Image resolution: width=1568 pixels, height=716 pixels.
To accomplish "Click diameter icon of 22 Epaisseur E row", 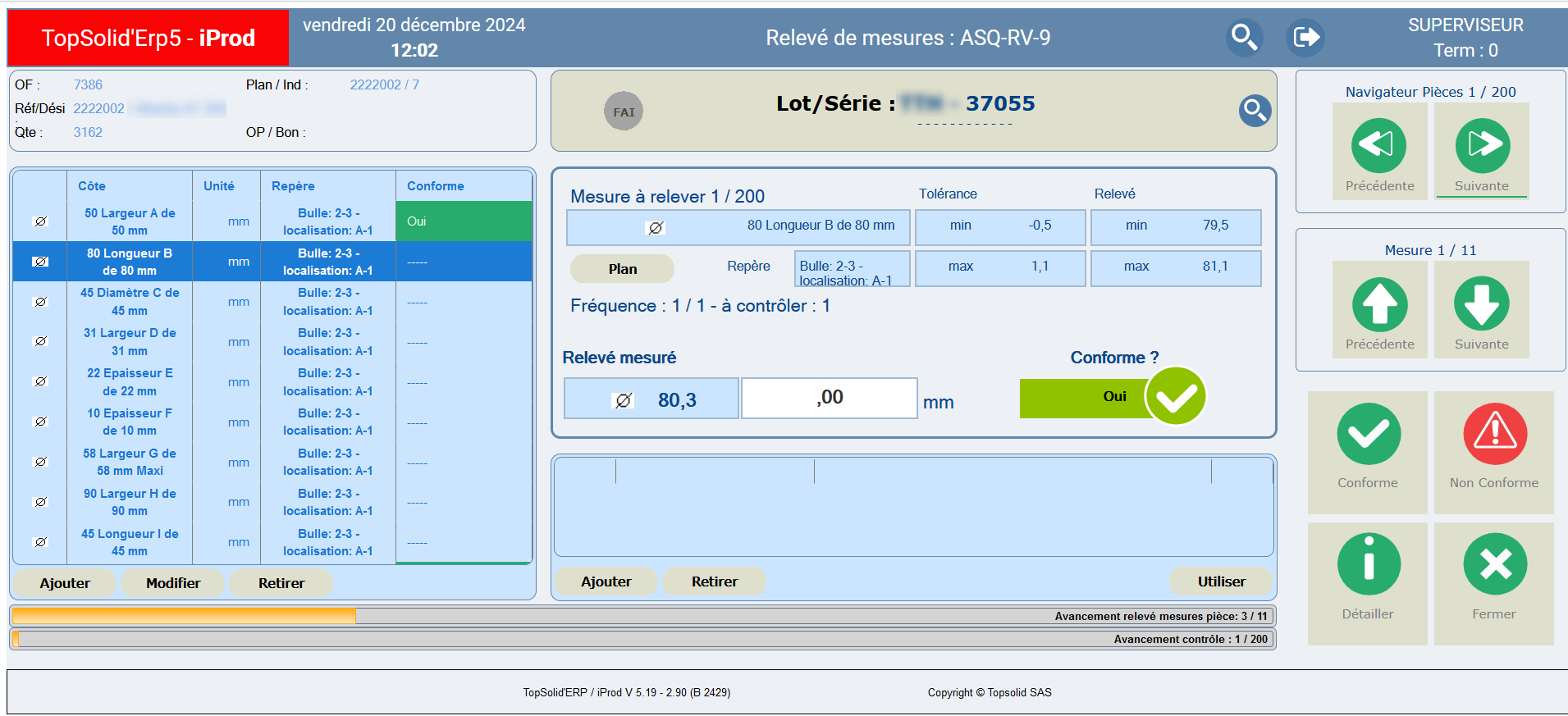I will (x=40, y=381).
